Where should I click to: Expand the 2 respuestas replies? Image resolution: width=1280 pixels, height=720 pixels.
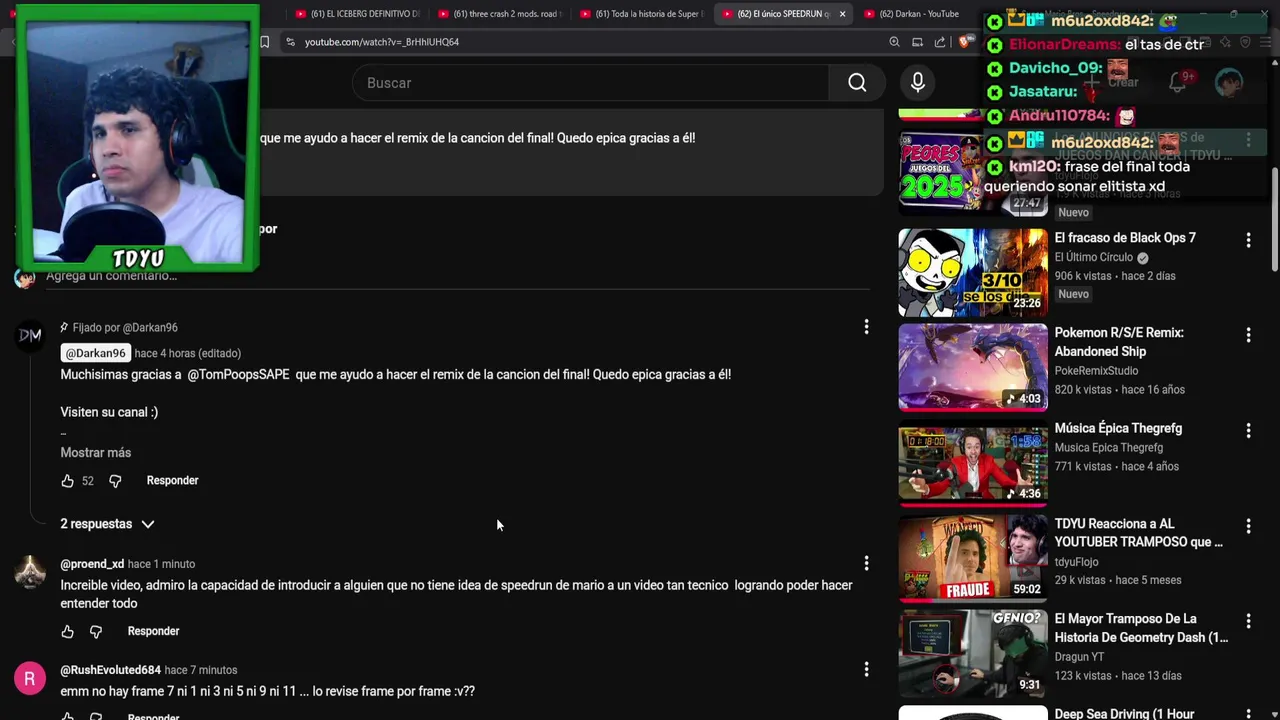click(x=107, y=524)
